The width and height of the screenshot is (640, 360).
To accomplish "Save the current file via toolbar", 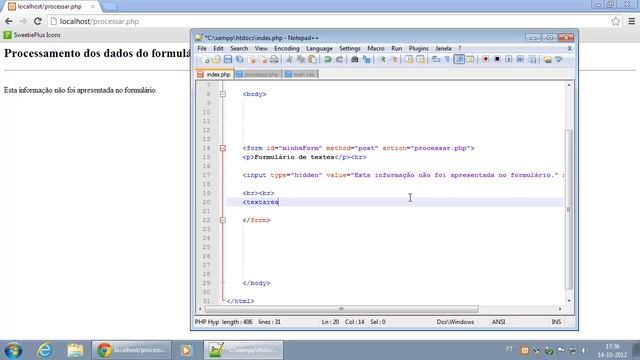I will point(228,60).
